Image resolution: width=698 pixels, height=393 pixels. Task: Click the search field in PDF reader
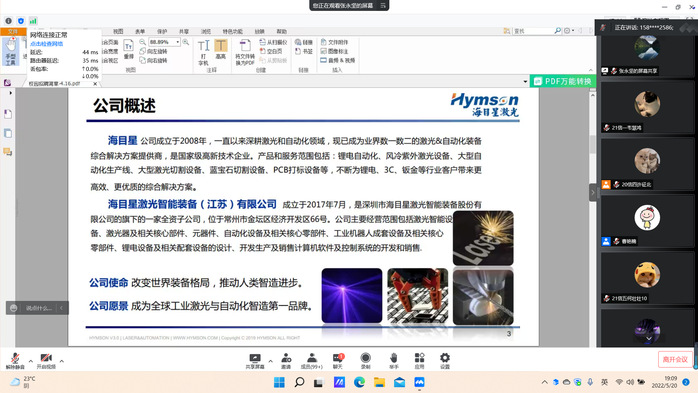(533, 31)
